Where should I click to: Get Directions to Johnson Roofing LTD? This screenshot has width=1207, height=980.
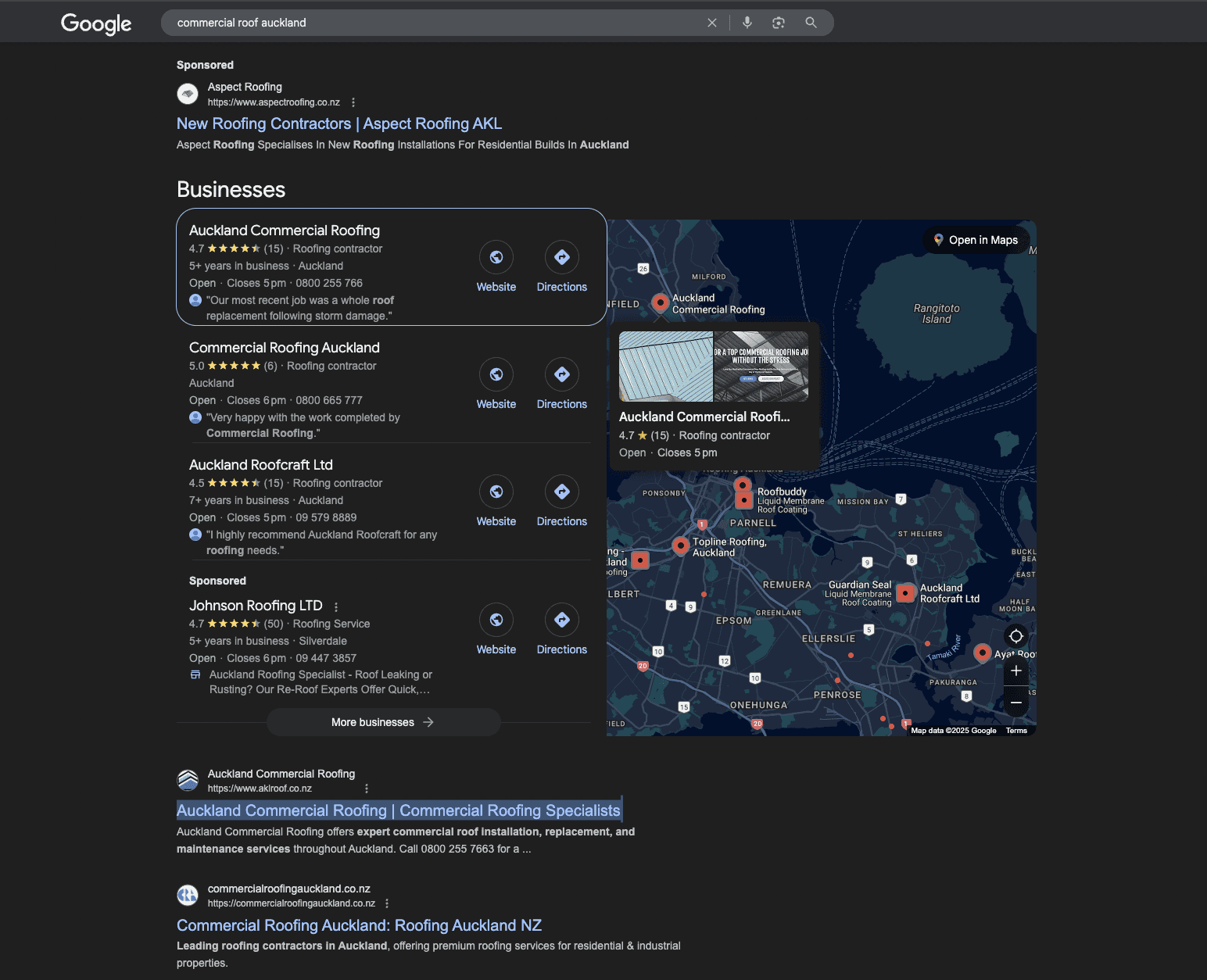click(561, 620)
